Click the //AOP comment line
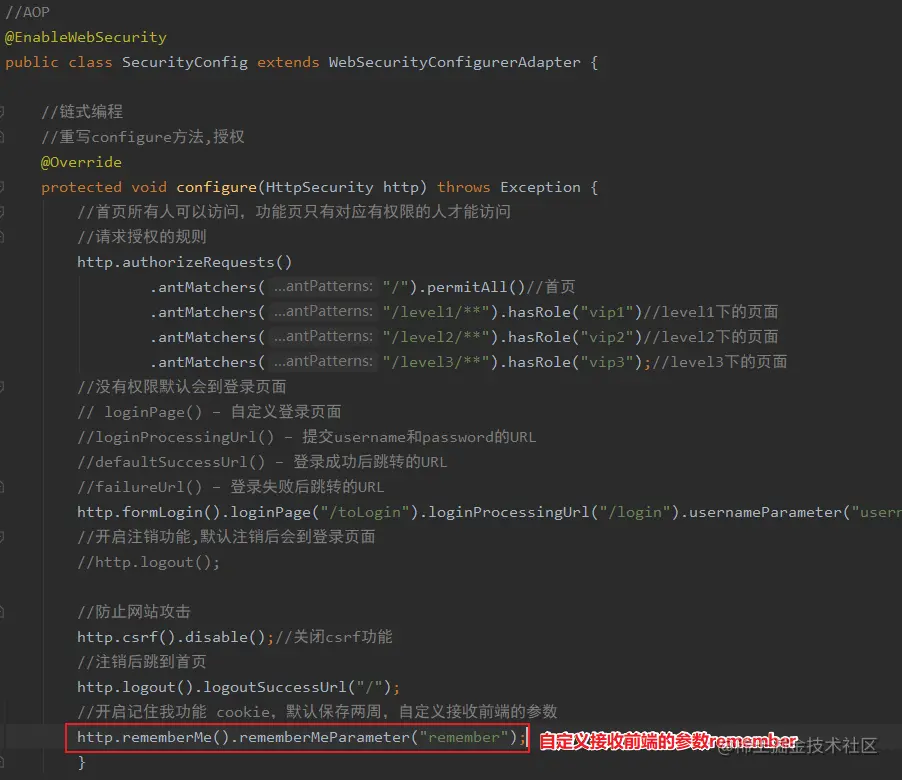902x780 pixels. (x=27, y=12)
